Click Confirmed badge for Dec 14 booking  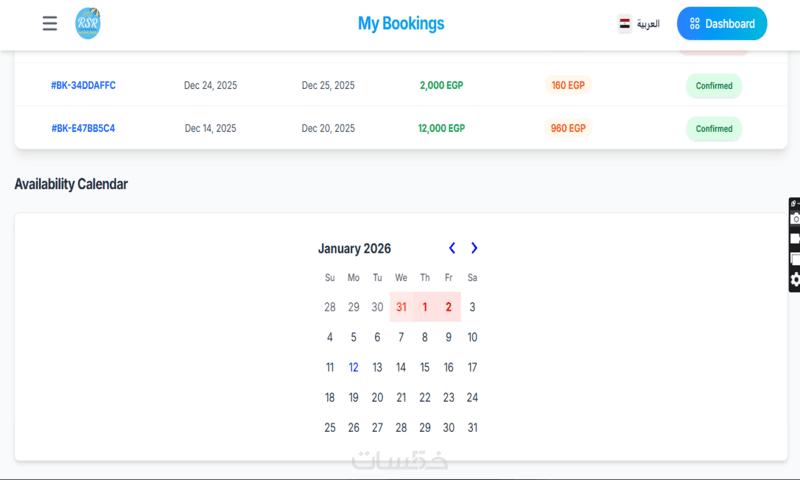click(714, 129)
